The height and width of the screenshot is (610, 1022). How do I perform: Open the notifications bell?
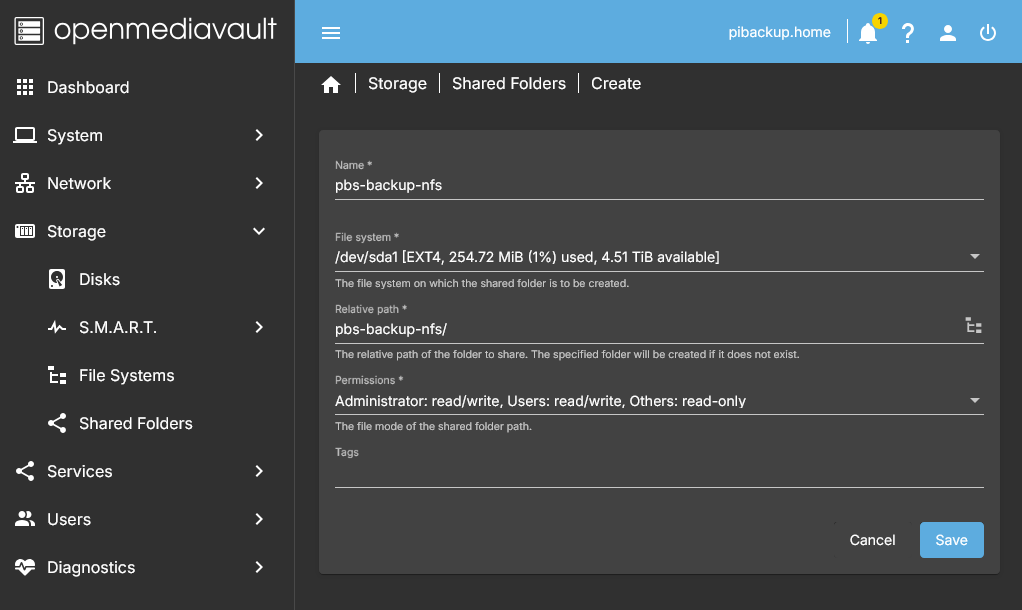coord(868,33)
